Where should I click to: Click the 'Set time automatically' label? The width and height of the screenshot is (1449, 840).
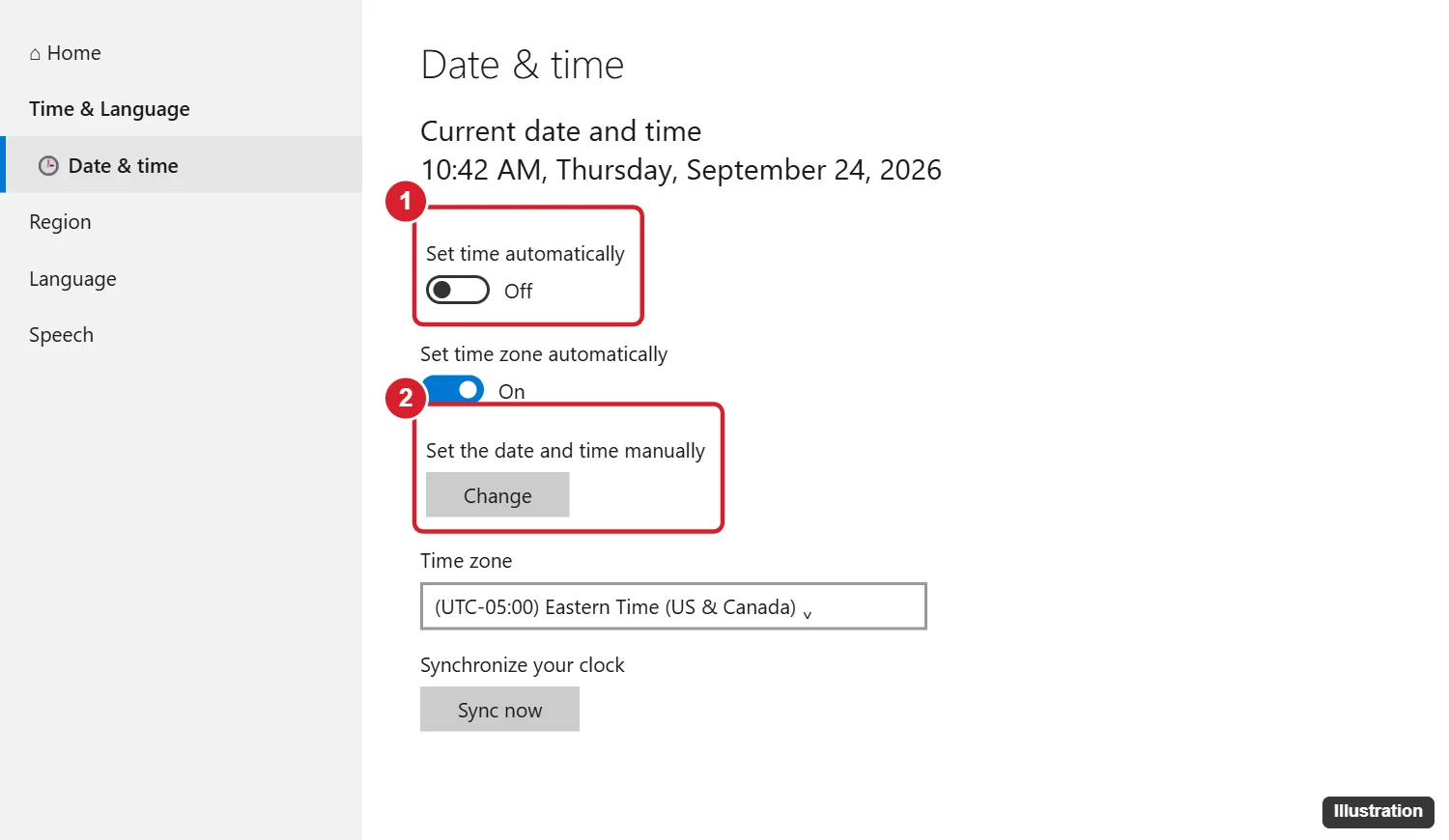coord(526,254)
